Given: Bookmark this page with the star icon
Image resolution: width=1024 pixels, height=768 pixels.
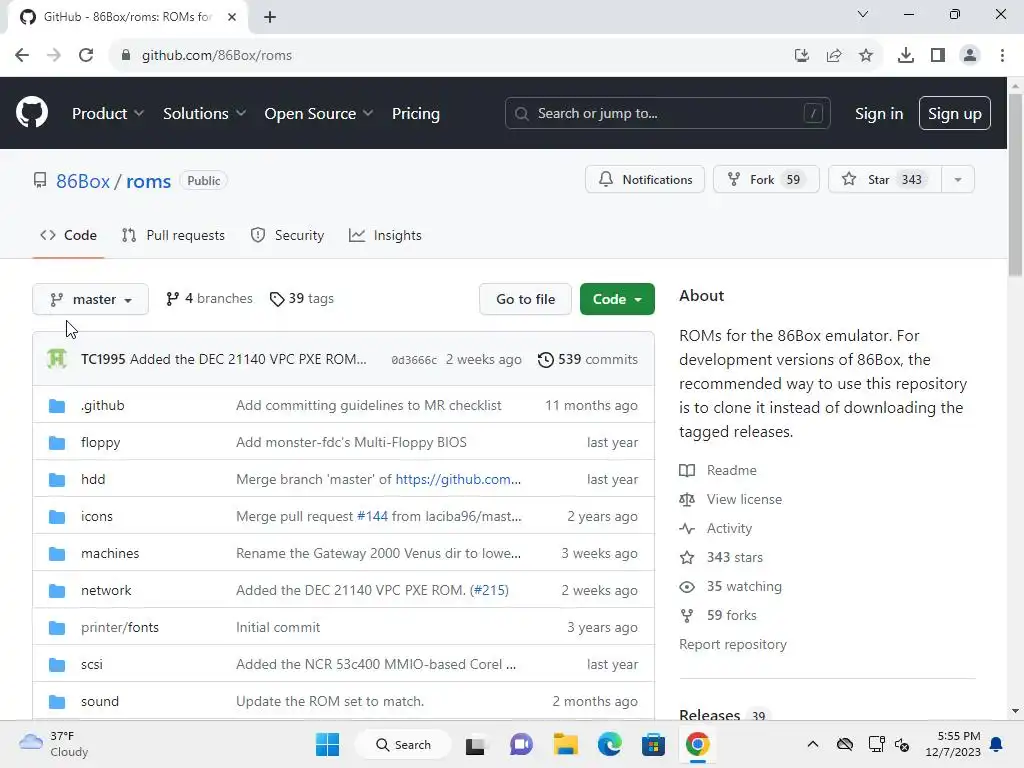Looking at the screenshot, I should 866,56.
